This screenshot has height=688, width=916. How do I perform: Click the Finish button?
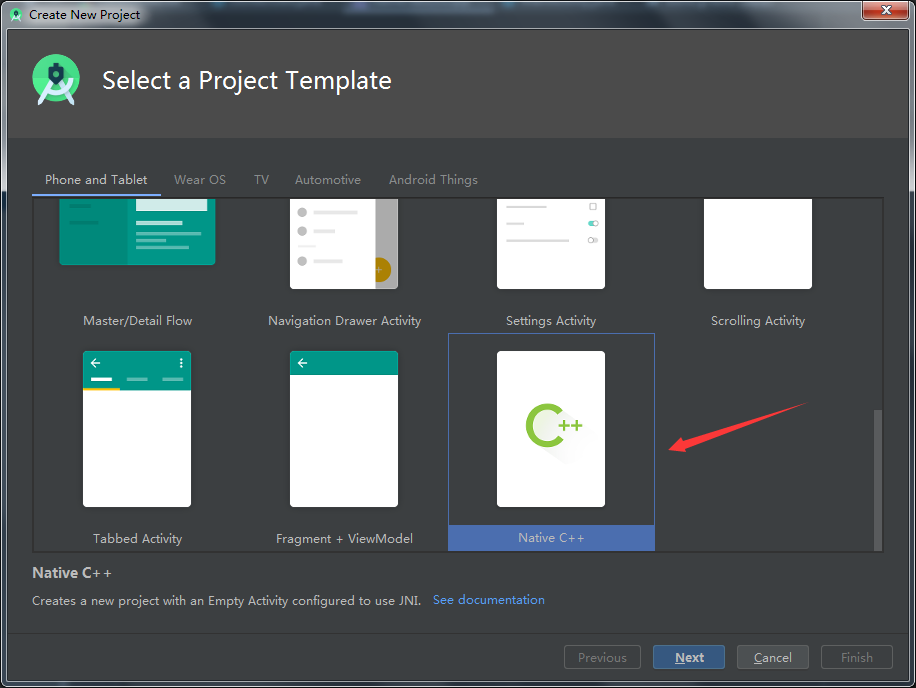pyautogui.click(x=856, y=657)
